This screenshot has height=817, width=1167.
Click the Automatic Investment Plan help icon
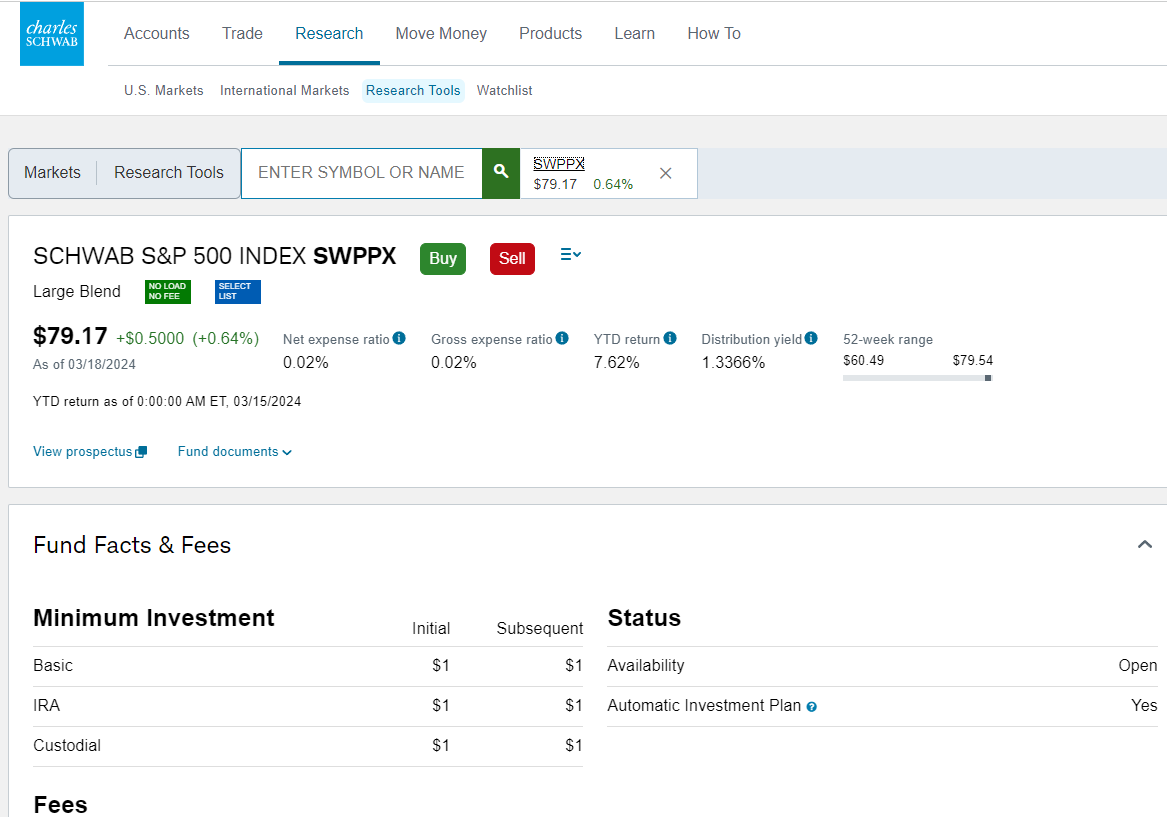pos(811,707)
